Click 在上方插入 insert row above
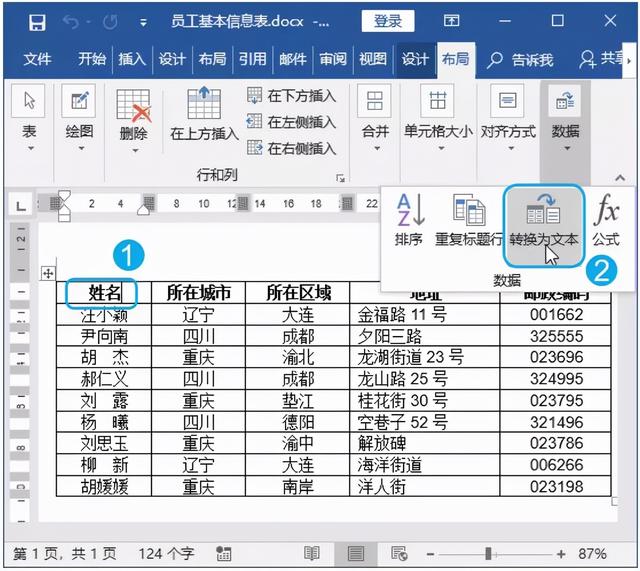Screen dimensions: 640x571 coord(204,114)
